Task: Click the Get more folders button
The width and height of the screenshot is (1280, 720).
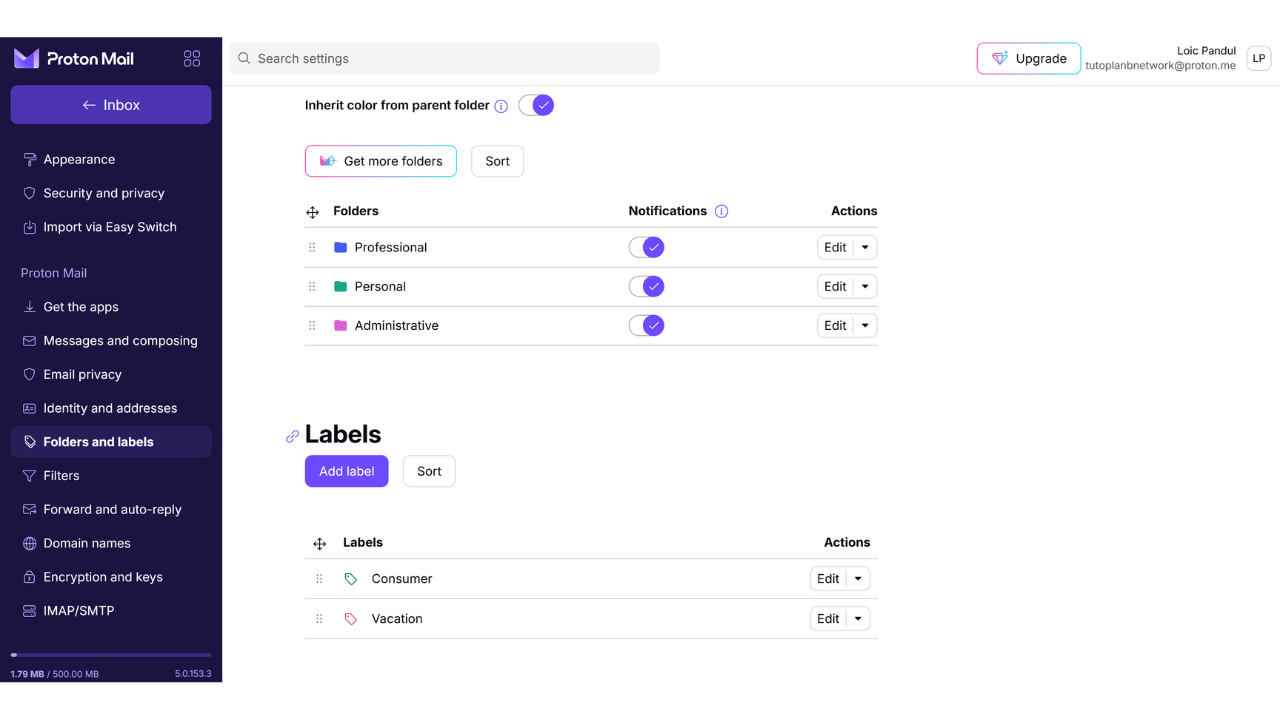Action: 380,161
